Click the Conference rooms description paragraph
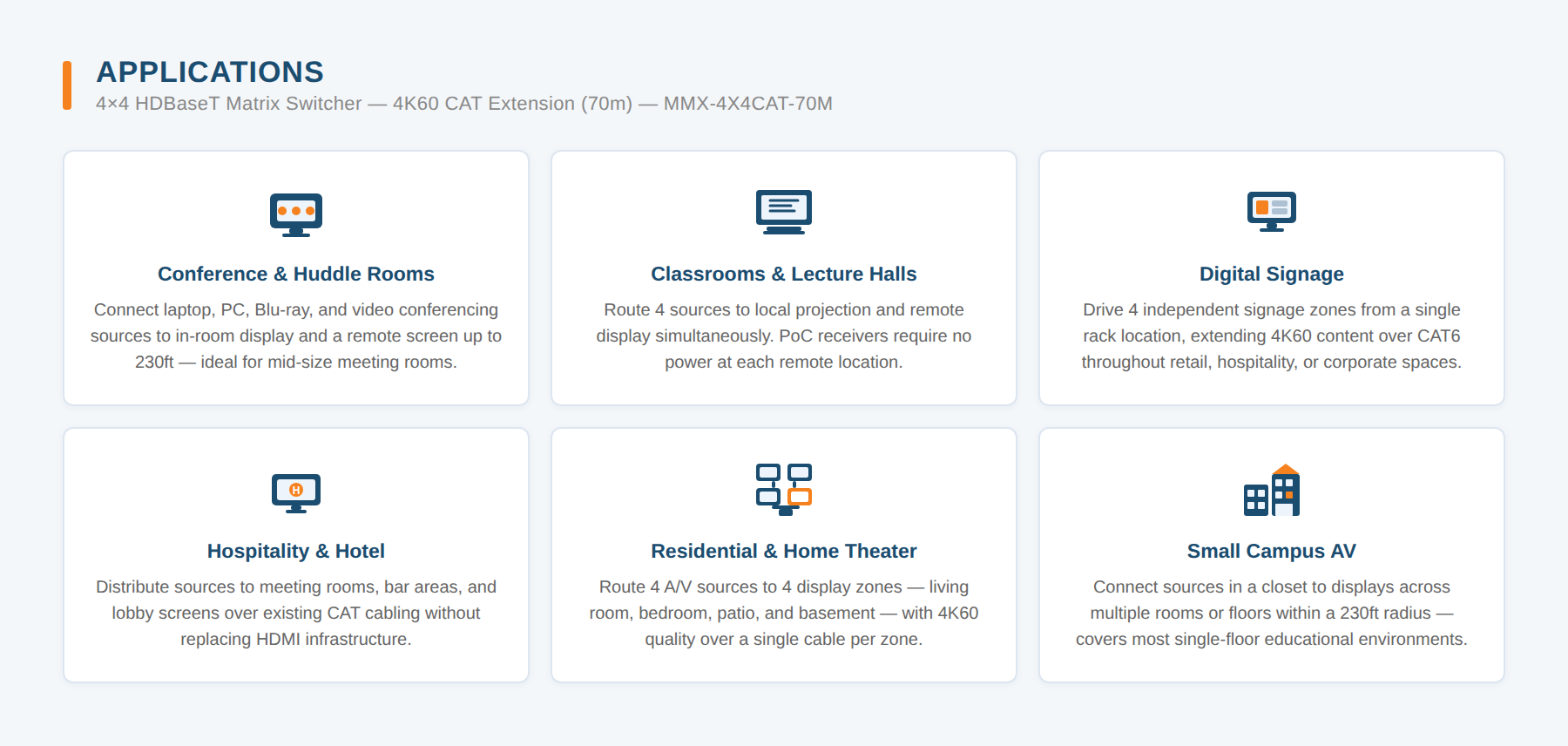The height and width of the screenshot is (746, 1568). click(296, 336)
